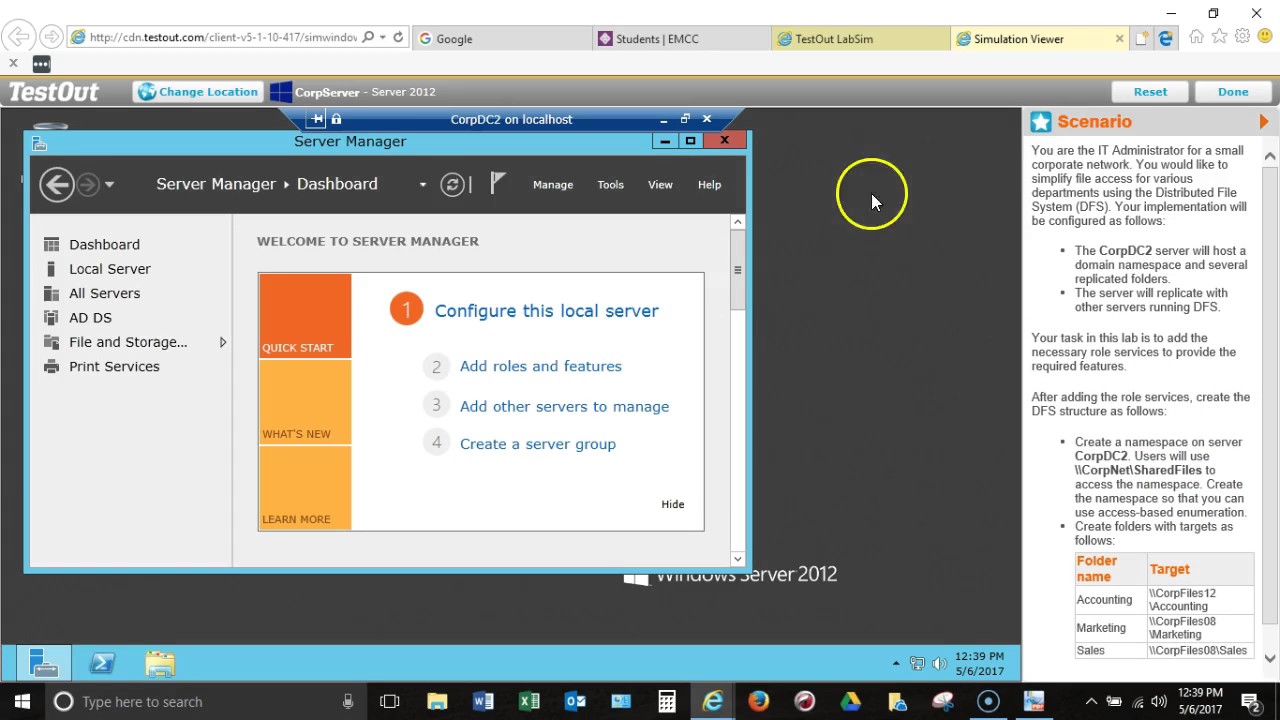Click the Reset button

pyautogui.click(x=1150, y=92)
